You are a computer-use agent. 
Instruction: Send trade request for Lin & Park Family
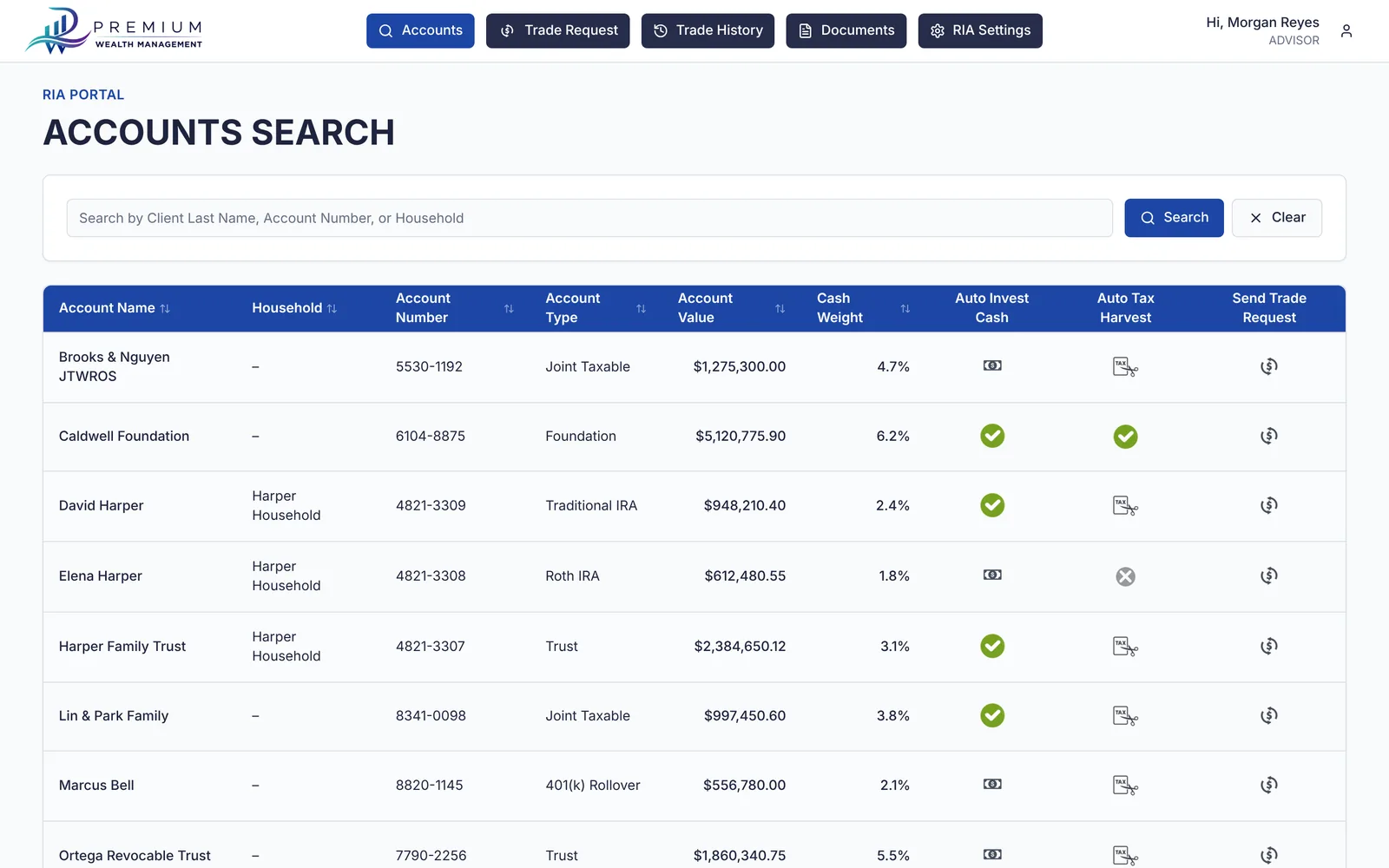(x=1269, y=715)
